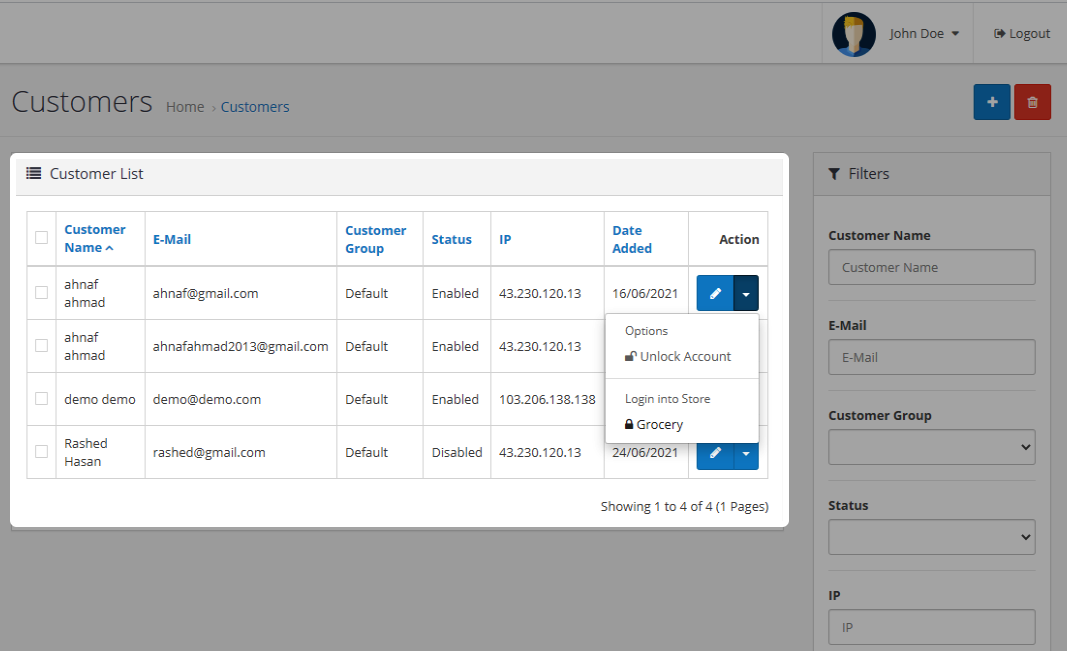Viewport: 1067px width, 651px height.
Task: Click the blue add customer plus button
Action: click(x=991, y=102)
